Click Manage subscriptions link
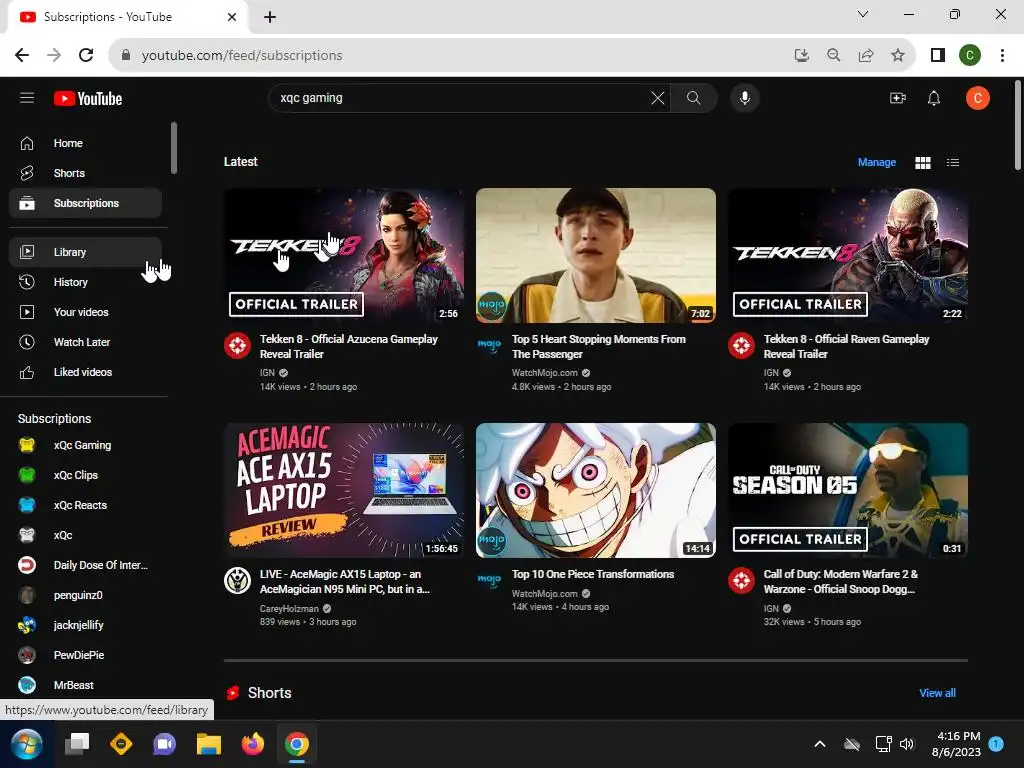Image resolution: width=1024 pixels, height=768 pixels. pos(876,163)
